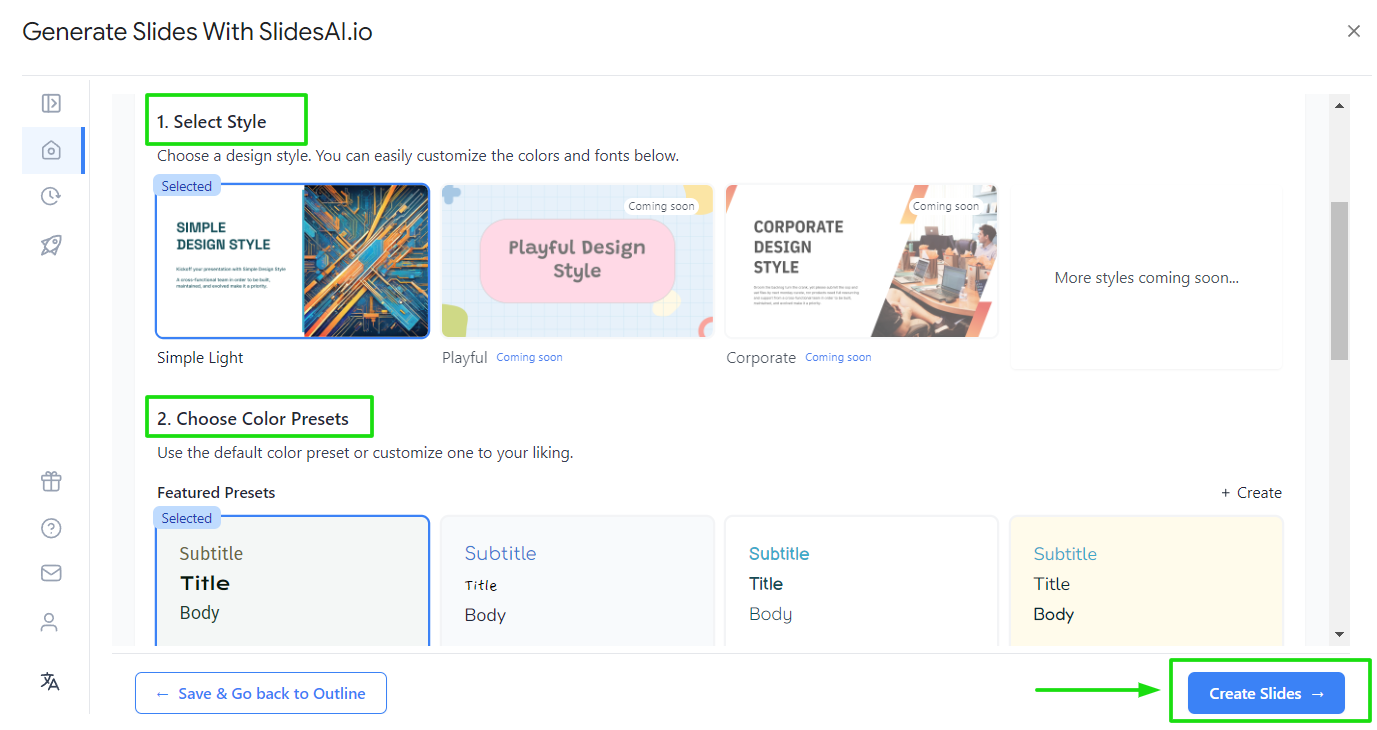Viewport: 1377px width, 730px height.
Task: Select the Corporate Design Style thumbnail
Action: (861, 261)
